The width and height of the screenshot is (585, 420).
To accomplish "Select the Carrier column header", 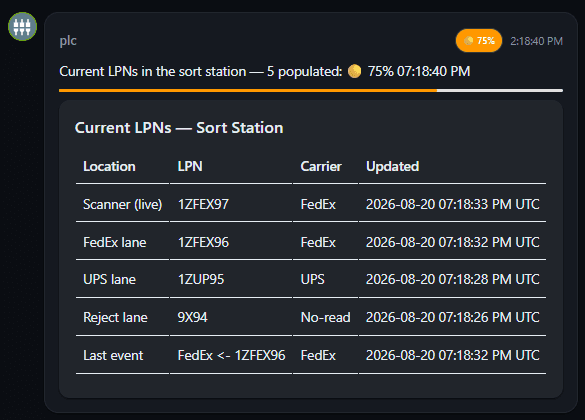I will click(x=321, y=166).
